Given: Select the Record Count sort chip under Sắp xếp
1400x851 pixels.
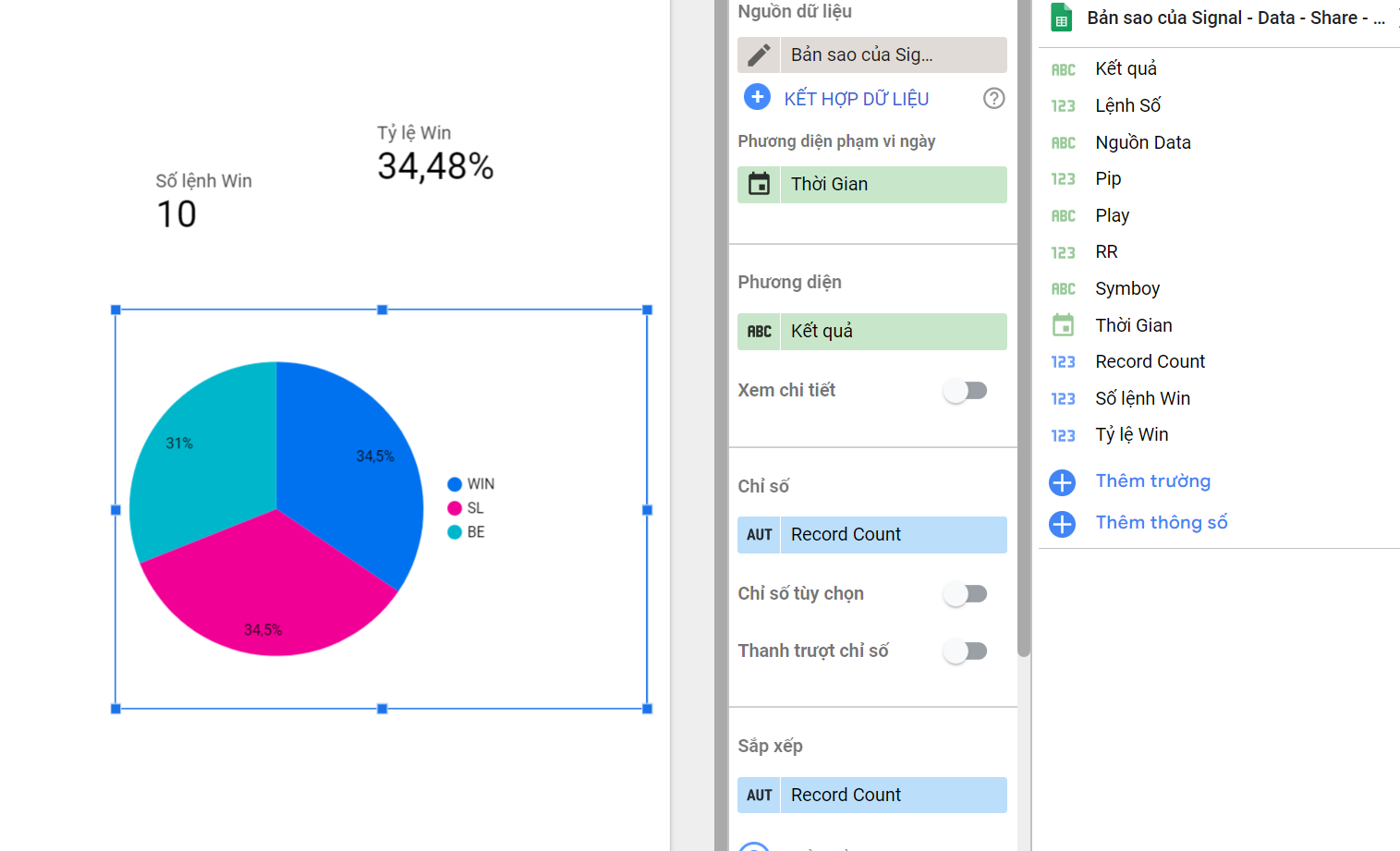Looking at the screenshot, I should (872, 796).
